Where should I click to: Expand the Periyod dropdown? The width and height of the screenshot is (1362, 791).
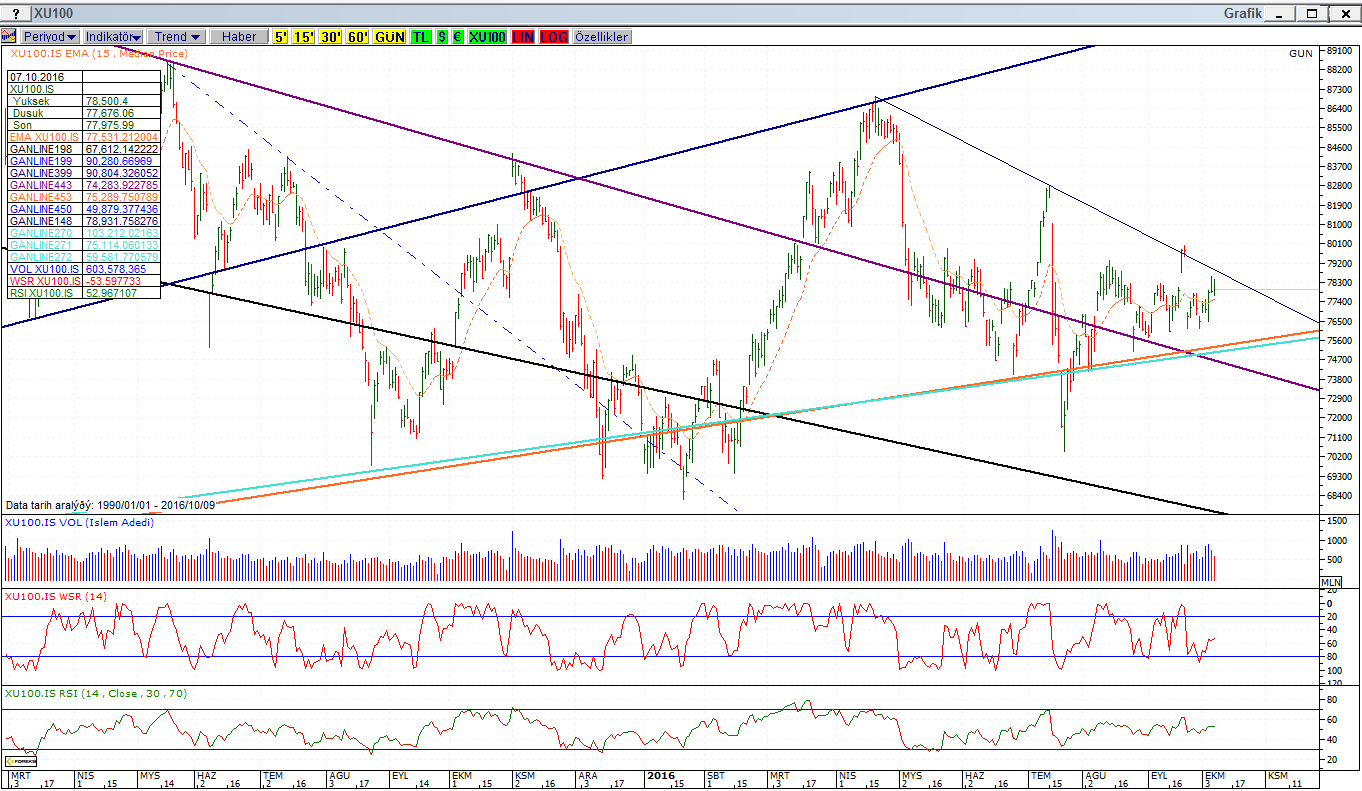(x=50, y=37)
